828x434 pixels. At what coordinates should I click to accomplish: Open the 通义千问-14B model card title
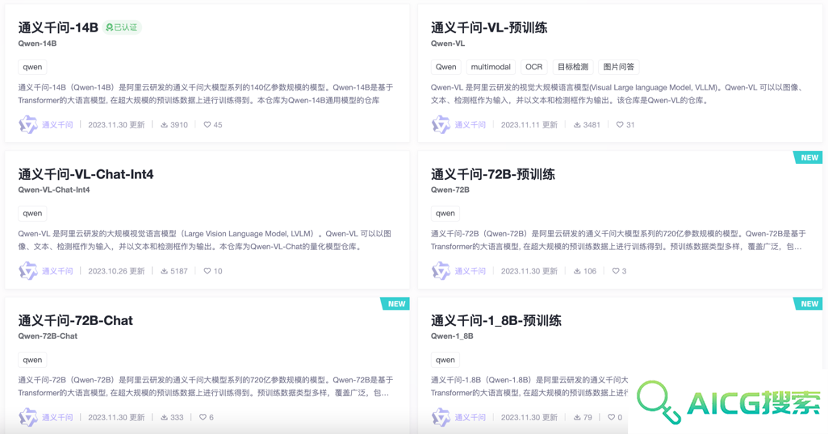(x=58, y=27)
